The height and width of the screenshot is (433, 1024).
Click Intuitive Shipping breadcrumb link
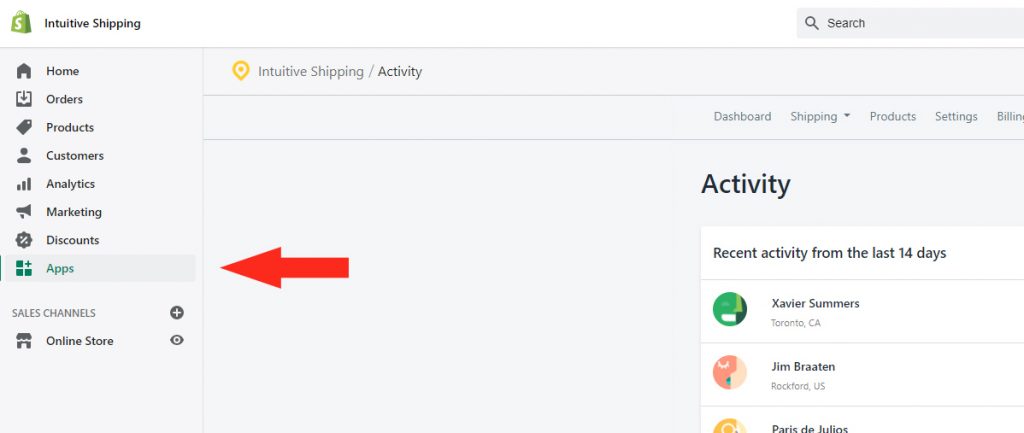click(311, 71)
